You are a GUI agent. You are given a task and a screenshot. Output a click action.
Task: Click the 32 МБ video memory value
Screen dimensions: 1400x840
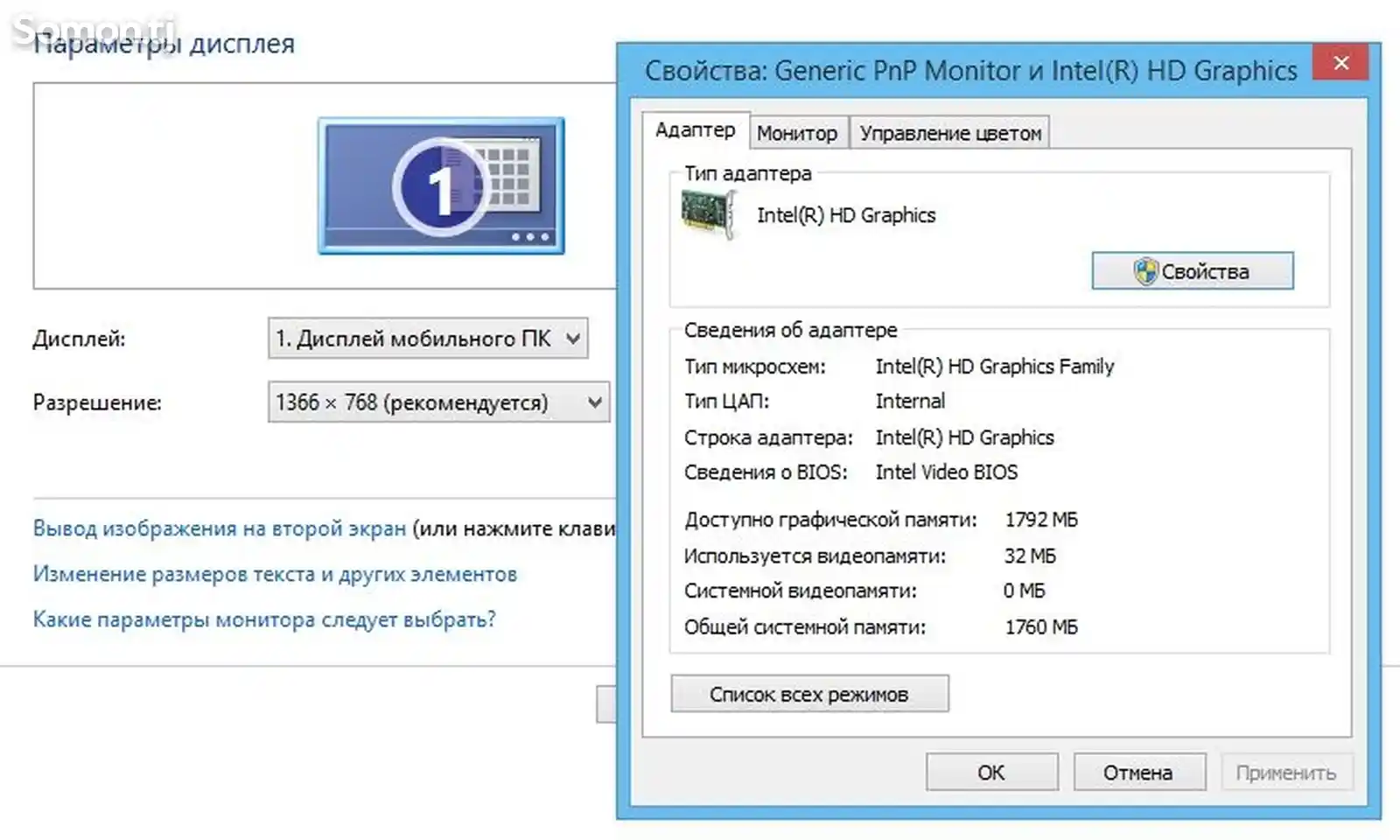[x=1030, y=556]
